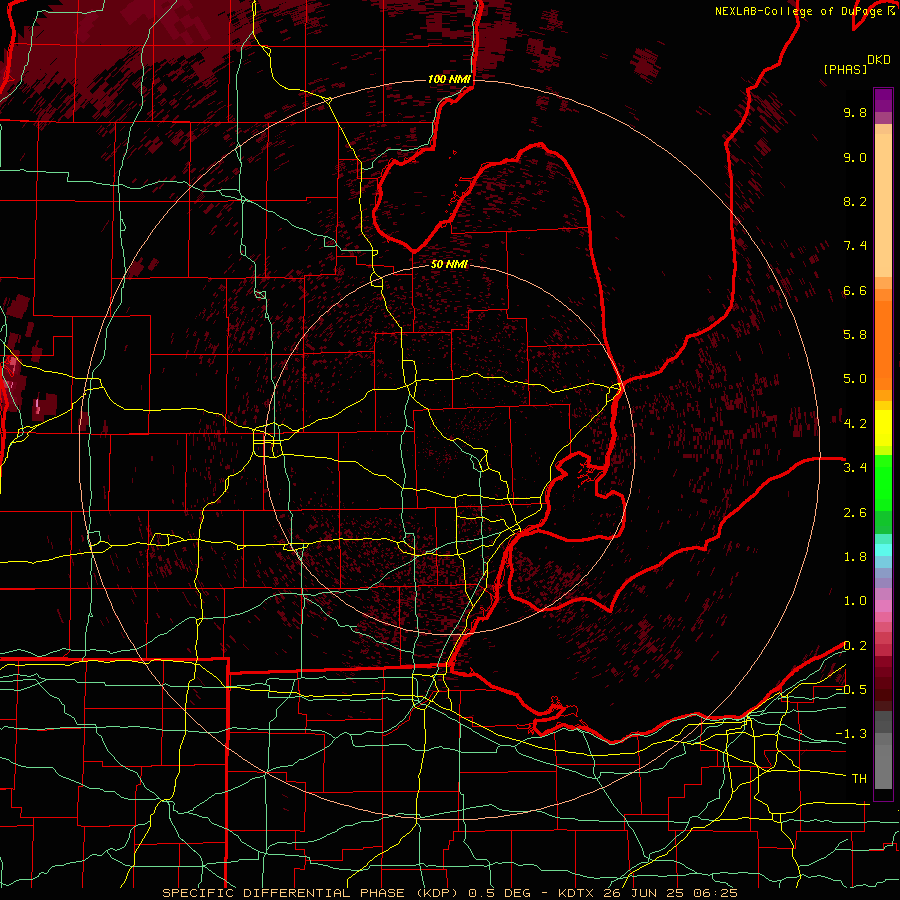The width and height of the screenshot is (900, 900).
Task: Click the 2.6 scale value
Action: [x=855, y=513]
